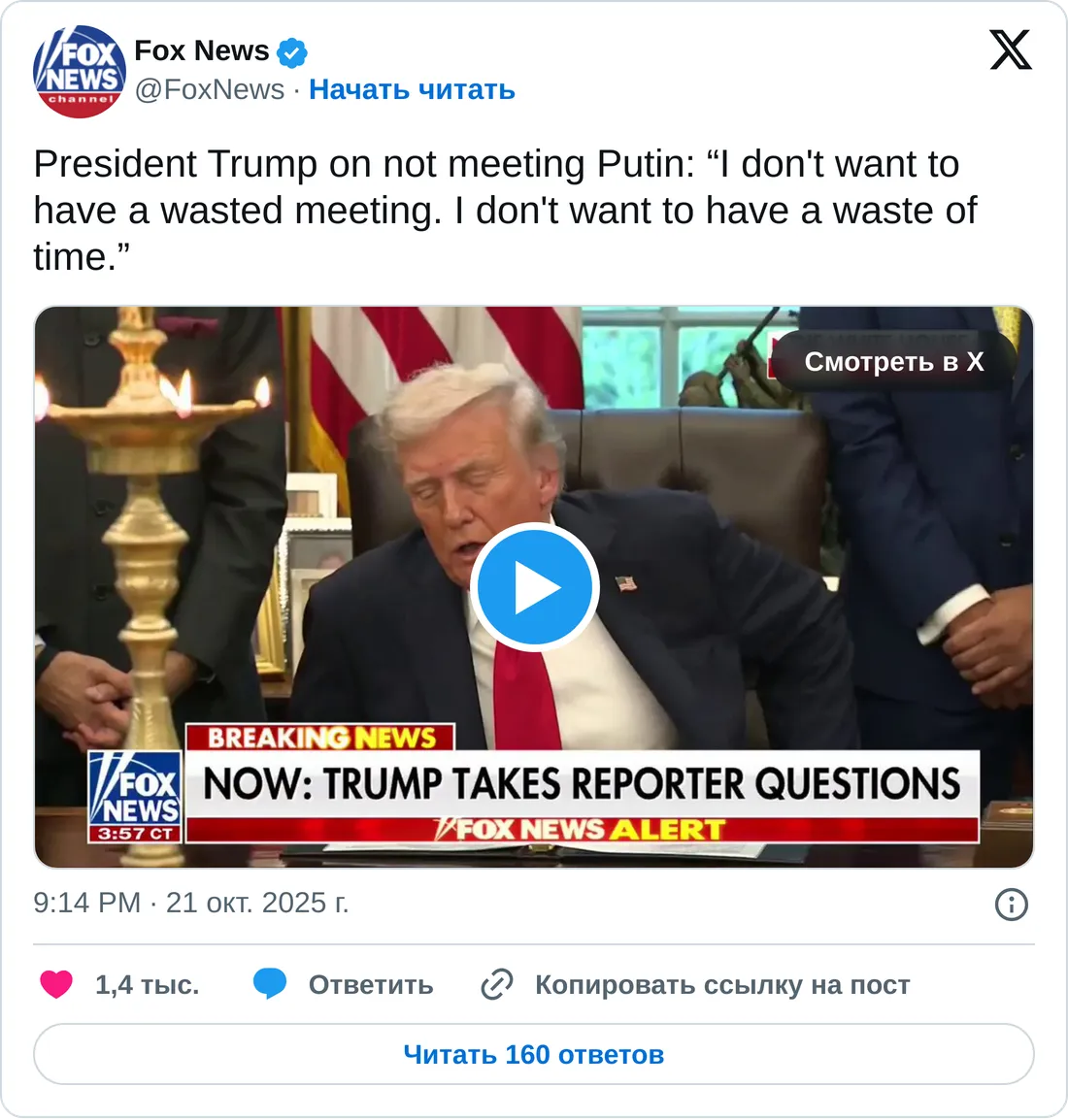The image size is (1068, 1120).
Task: Click the "Ответить" reply label
Action: (x=371, y=985)
